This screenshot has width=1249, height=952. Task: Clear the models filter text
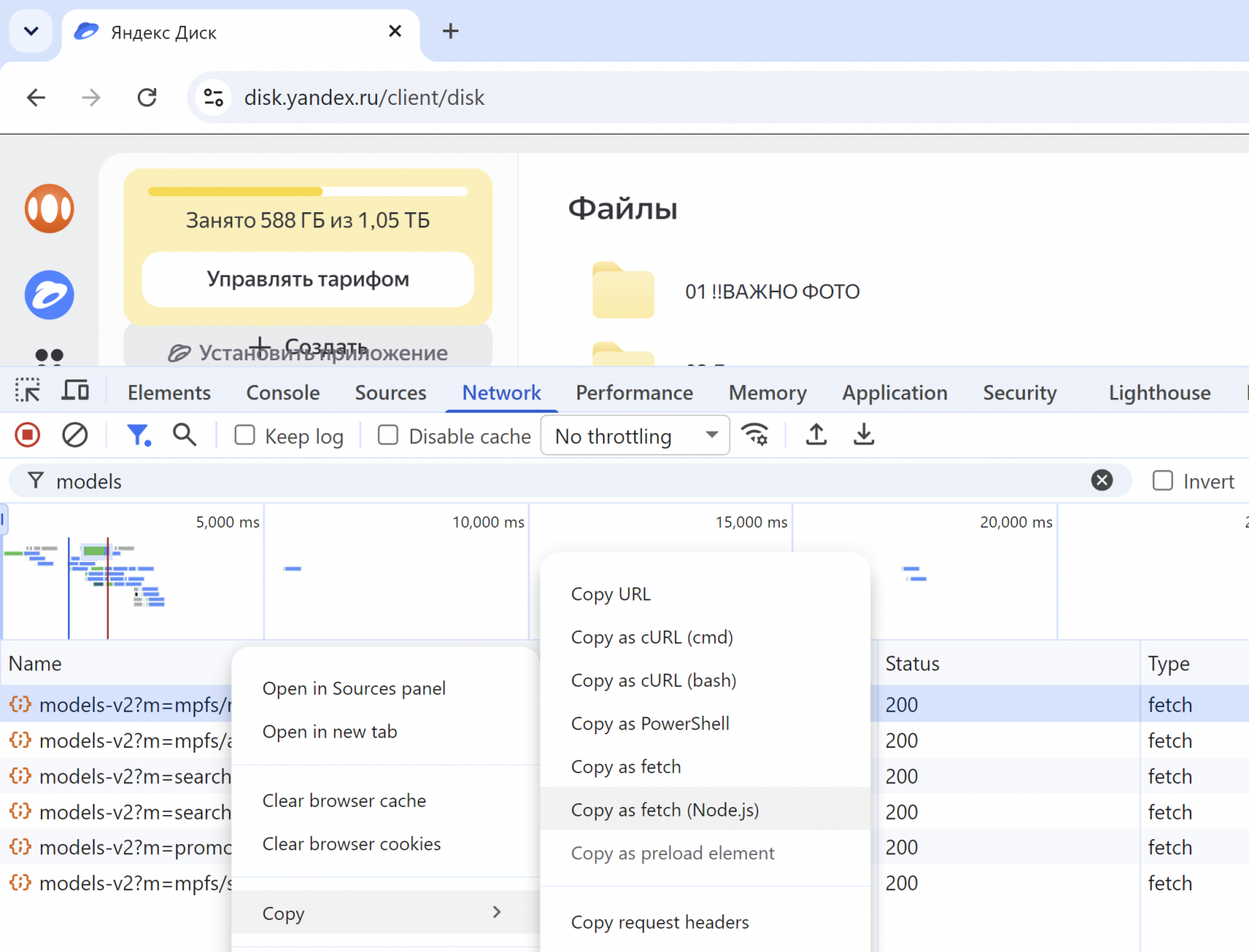point(1102,480)
